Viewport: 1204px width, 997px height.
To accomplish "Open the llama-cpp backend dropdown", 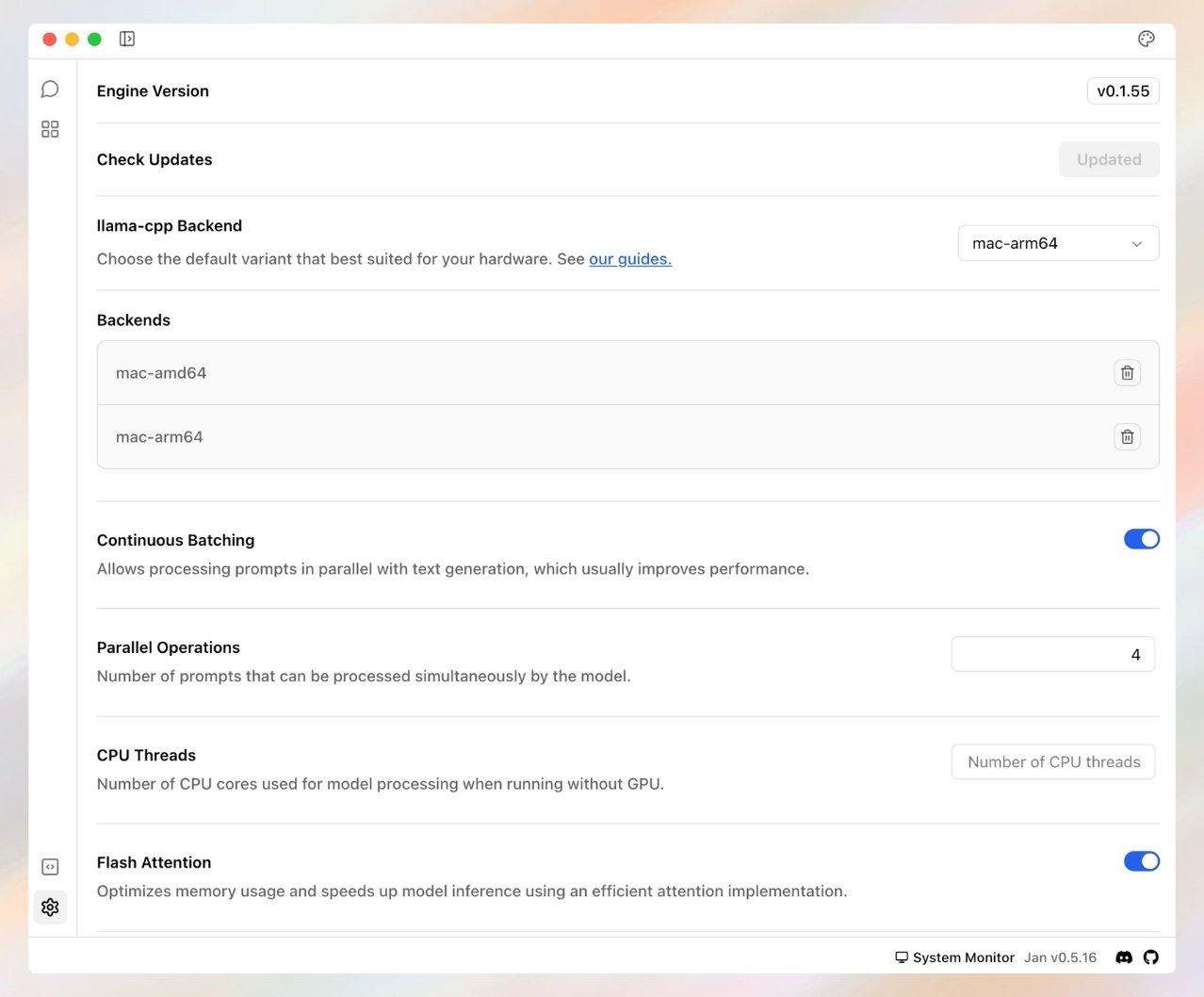I will [1057, 243].
